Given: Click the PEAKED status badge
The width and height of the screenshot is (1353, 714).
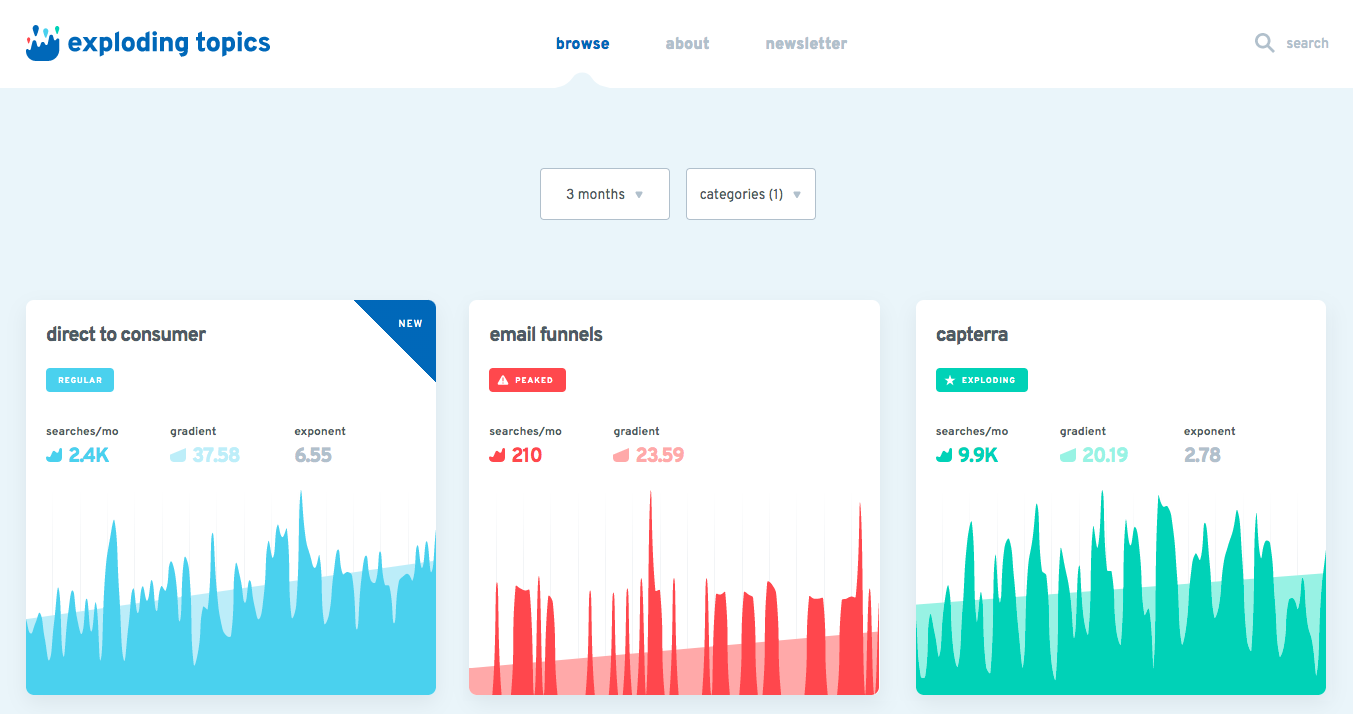Looking at the screenshot, I should point(528,380).
